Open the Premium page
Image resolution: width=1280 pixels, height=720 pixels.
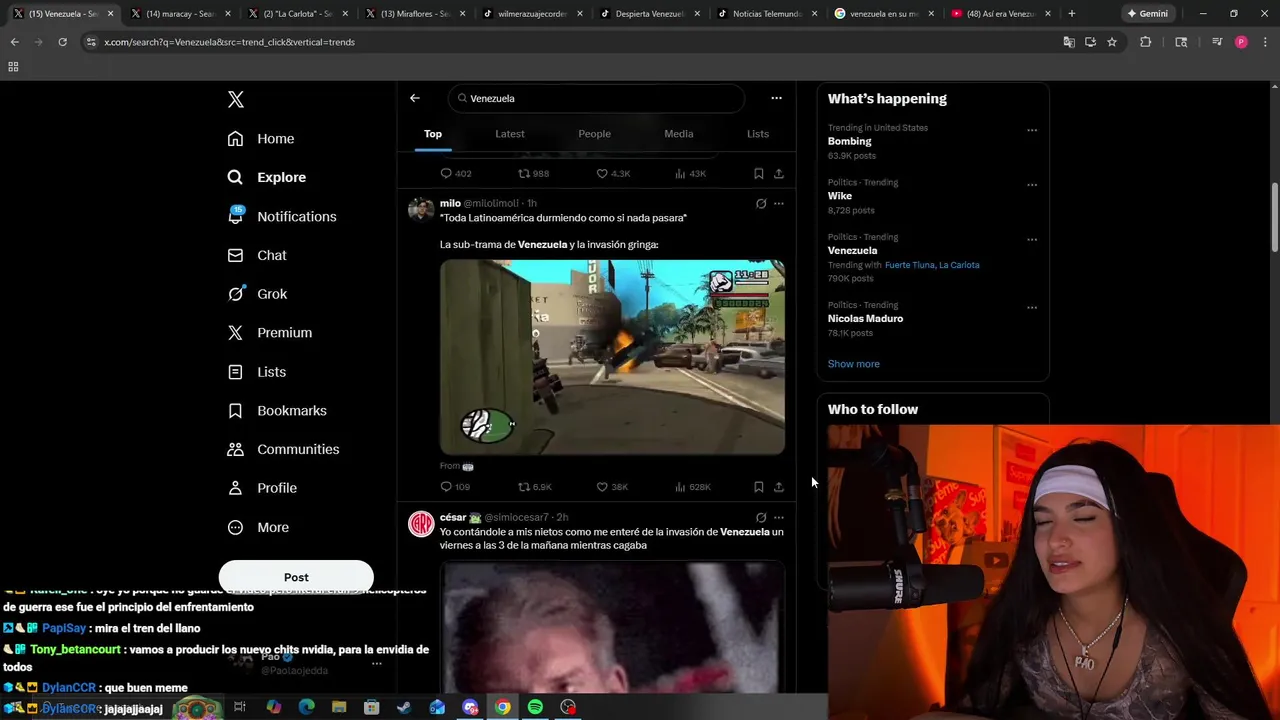[x=270, y=332]
